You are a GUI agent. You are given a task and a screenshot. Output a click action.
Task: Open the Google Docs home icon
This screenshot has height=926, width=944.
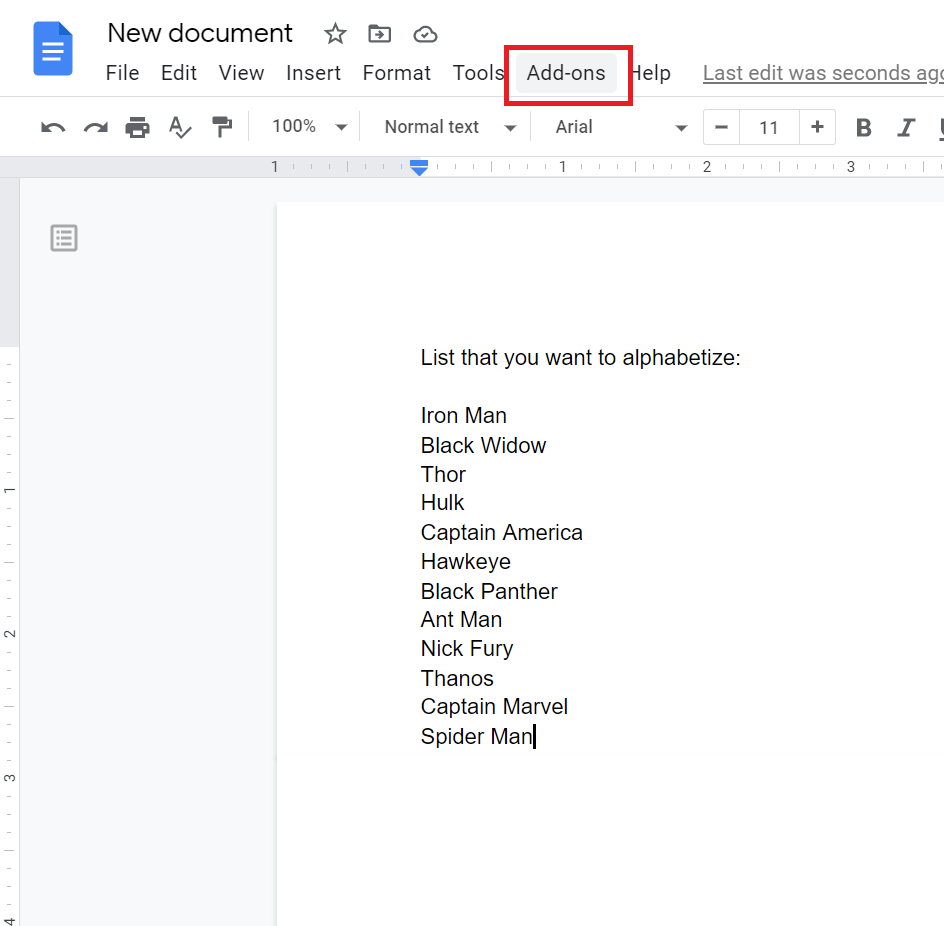pos(53,49)
